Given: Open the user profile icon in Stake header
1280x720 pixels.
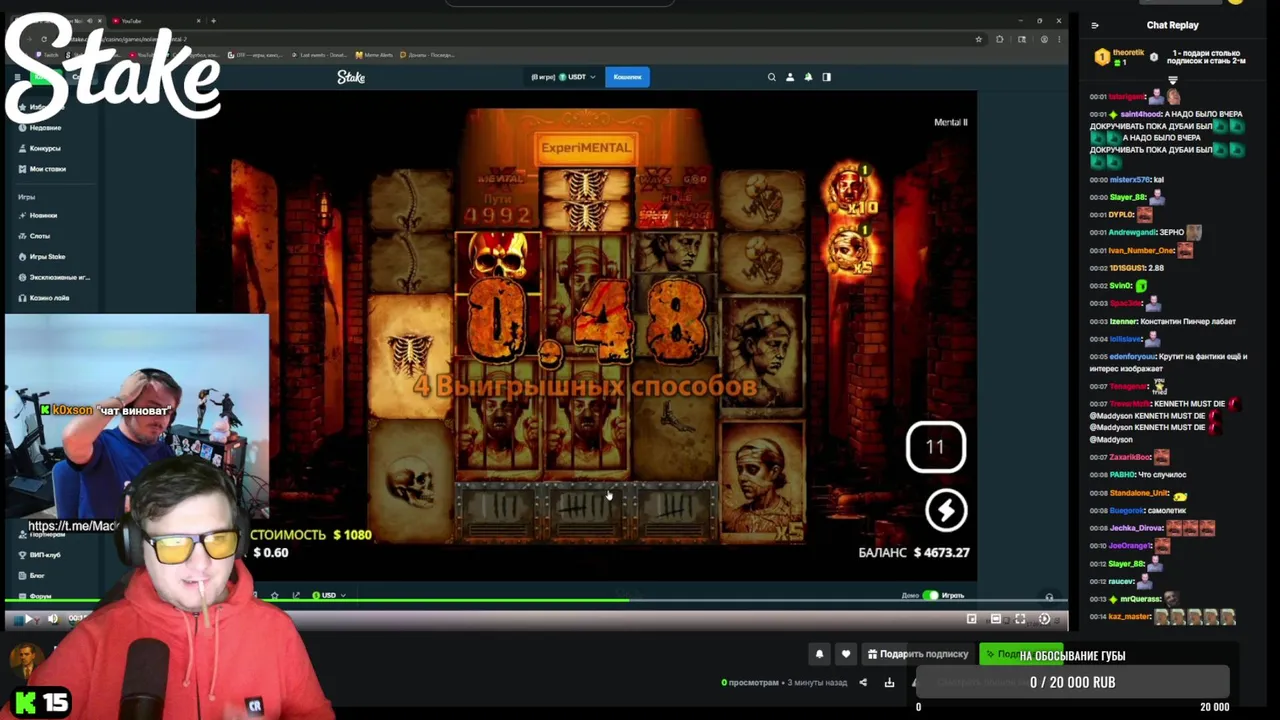Looking at the screenshot, I should pos(790,77).
